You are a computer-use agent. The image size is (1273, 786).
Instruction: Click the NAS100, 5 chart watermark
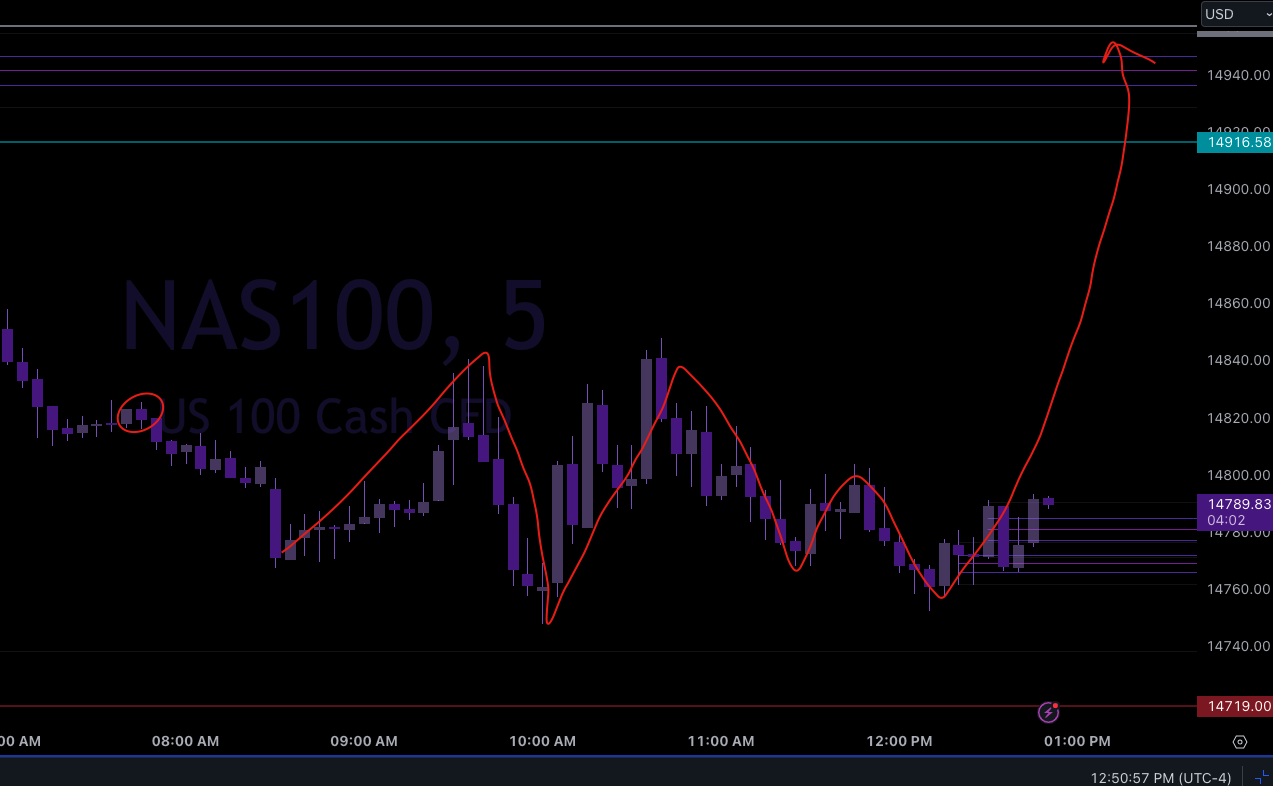pos(333,313)
